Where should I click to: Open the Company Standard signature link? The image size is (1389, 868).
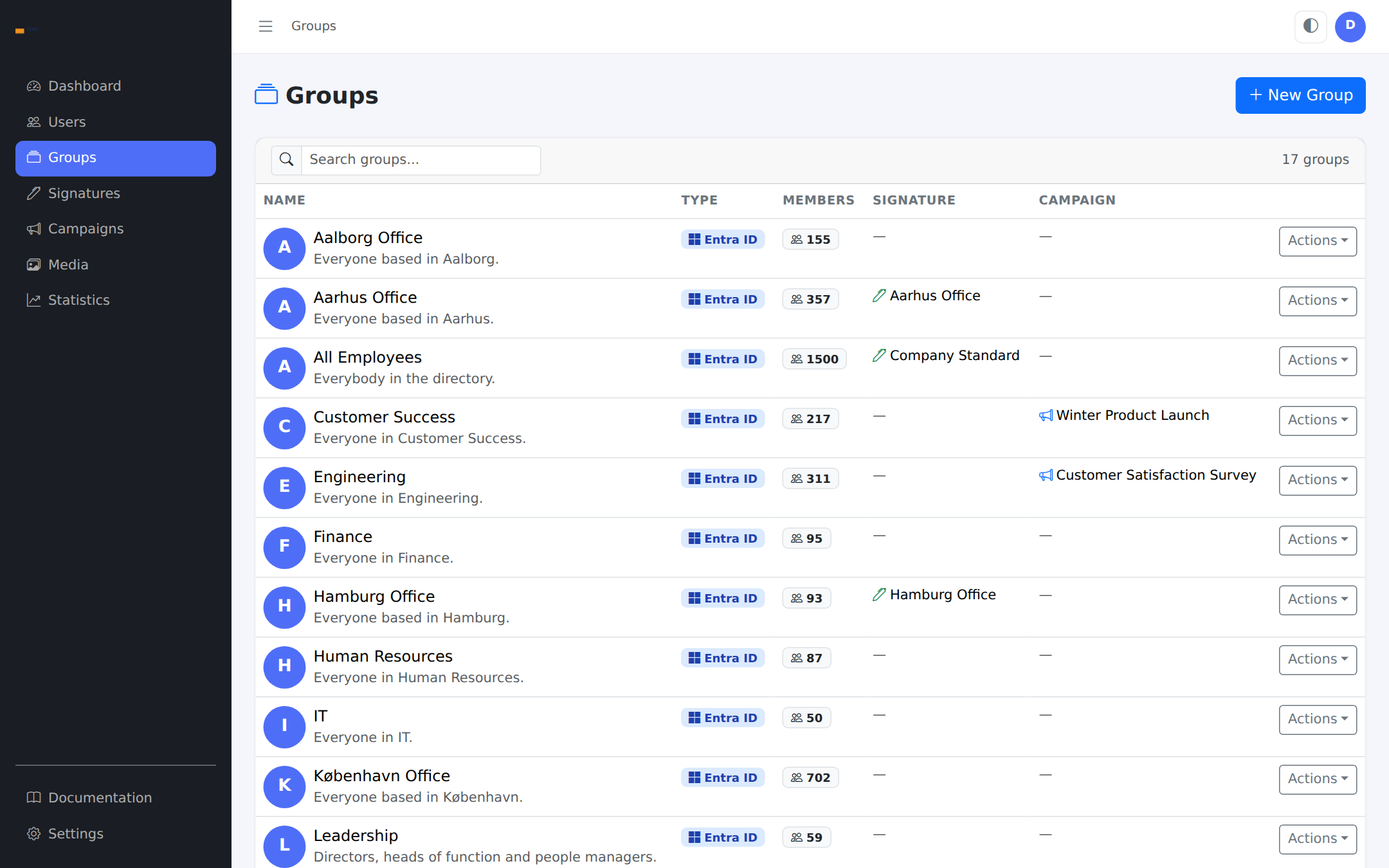[954, 356]
